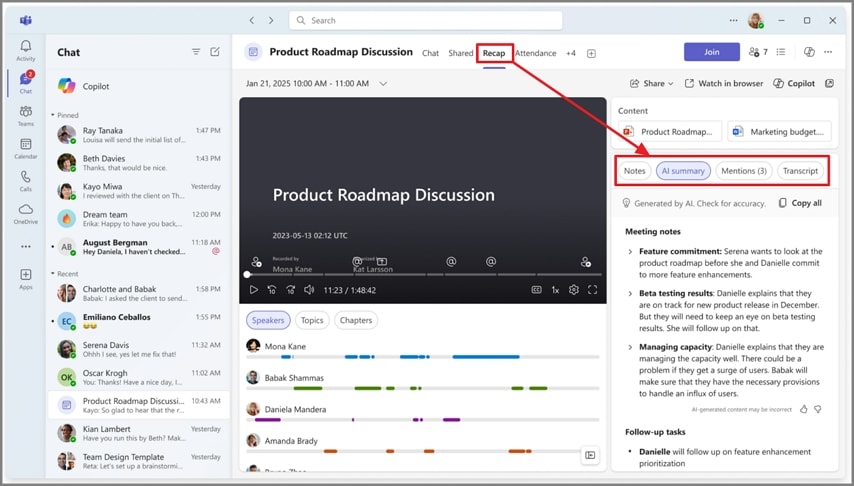The image size is (854, 486).
Task: Expand the Feature commitment note
Action: [630, 252]
